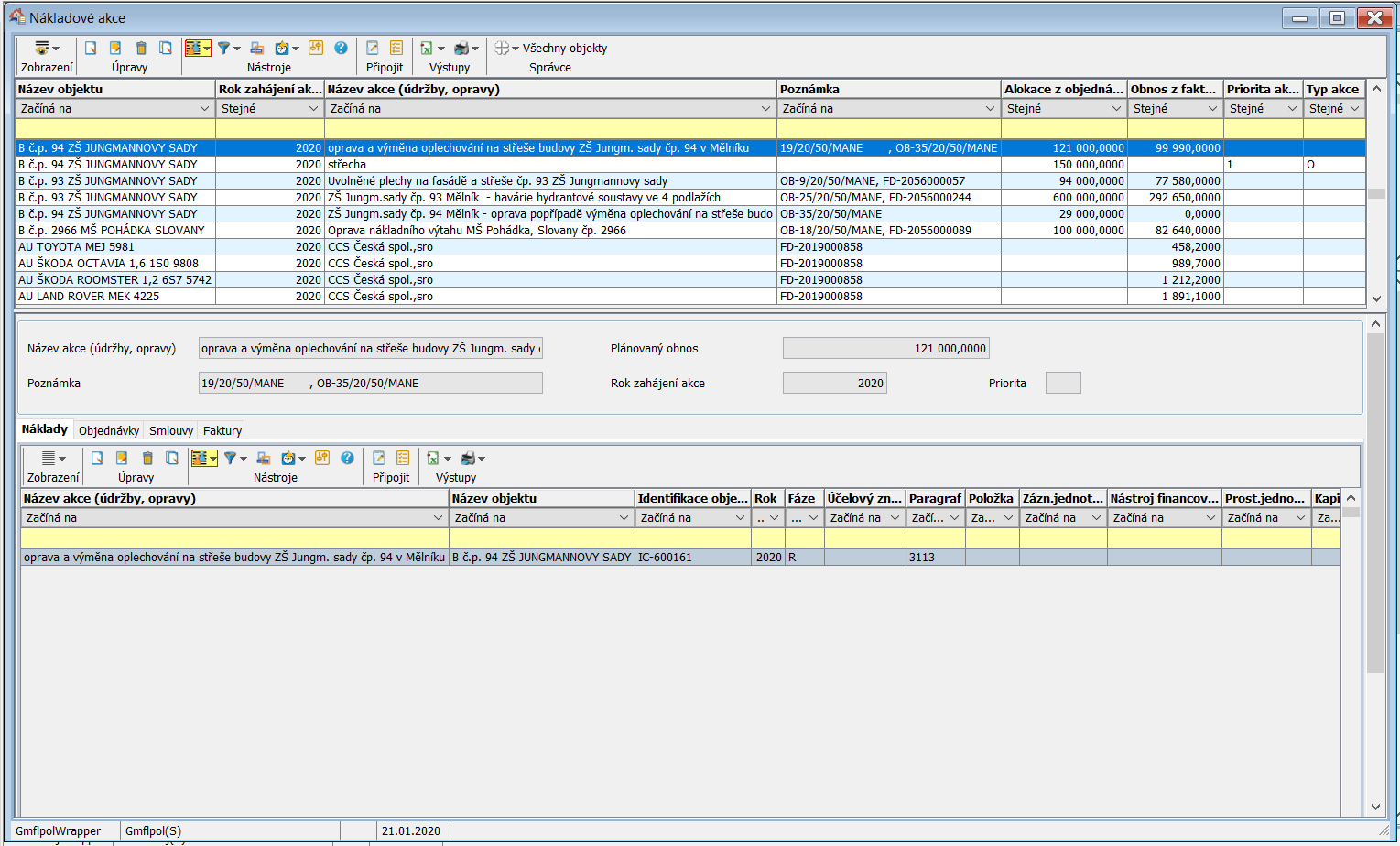The image size is (1400, 846).
Task: Click the new record icon in upper toolbar
Action: [91, 49]
